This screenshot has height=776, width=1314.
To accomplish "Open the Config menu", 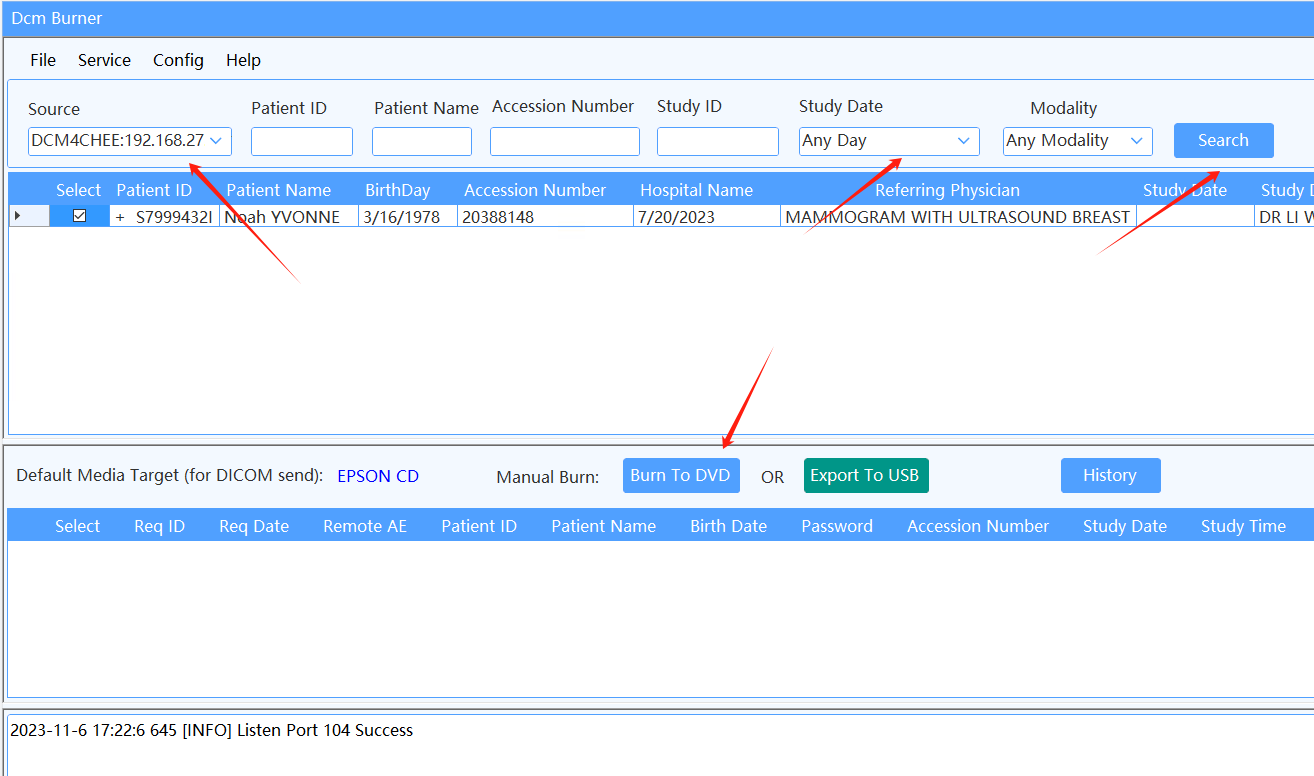I will click(x=178, y=60).
